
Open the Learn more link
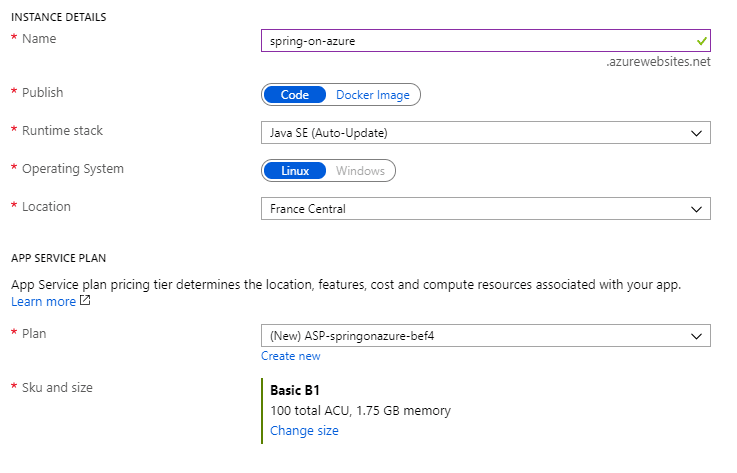pyautogui.click(x=43, y=302)
